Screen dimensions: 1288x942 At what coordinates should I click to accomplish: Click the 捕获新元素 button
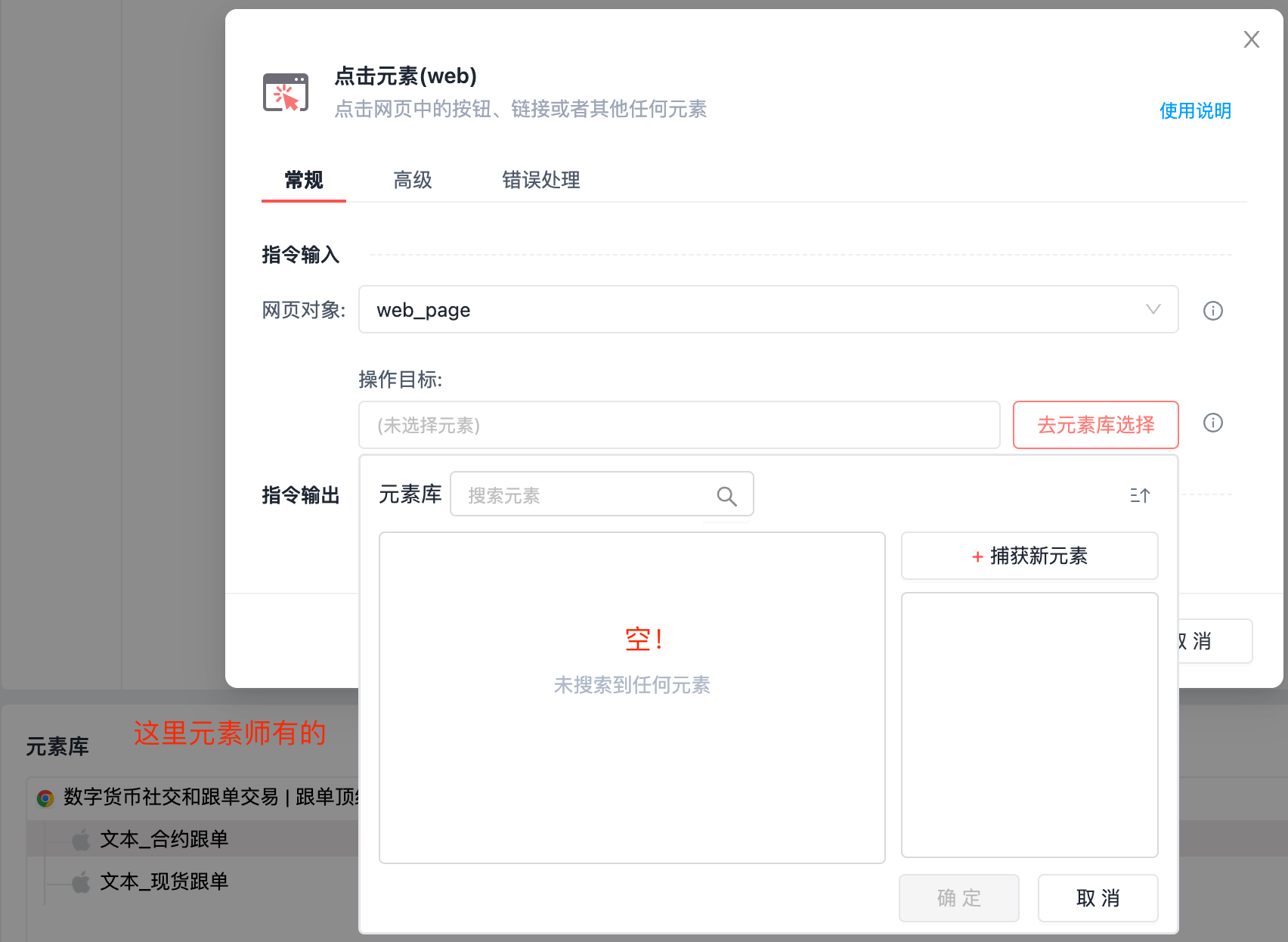click(1029, 556)
